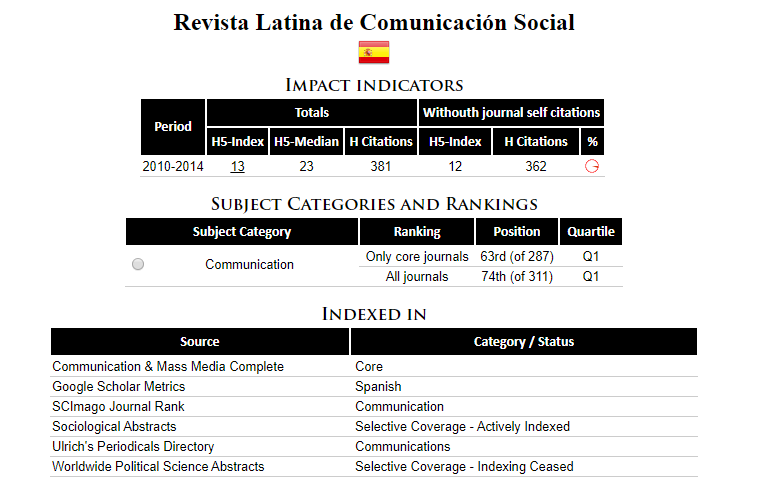Click Google Scholar Metrics source
The image size is (775, 490).
pyautogui.click(x=119, y=387)
